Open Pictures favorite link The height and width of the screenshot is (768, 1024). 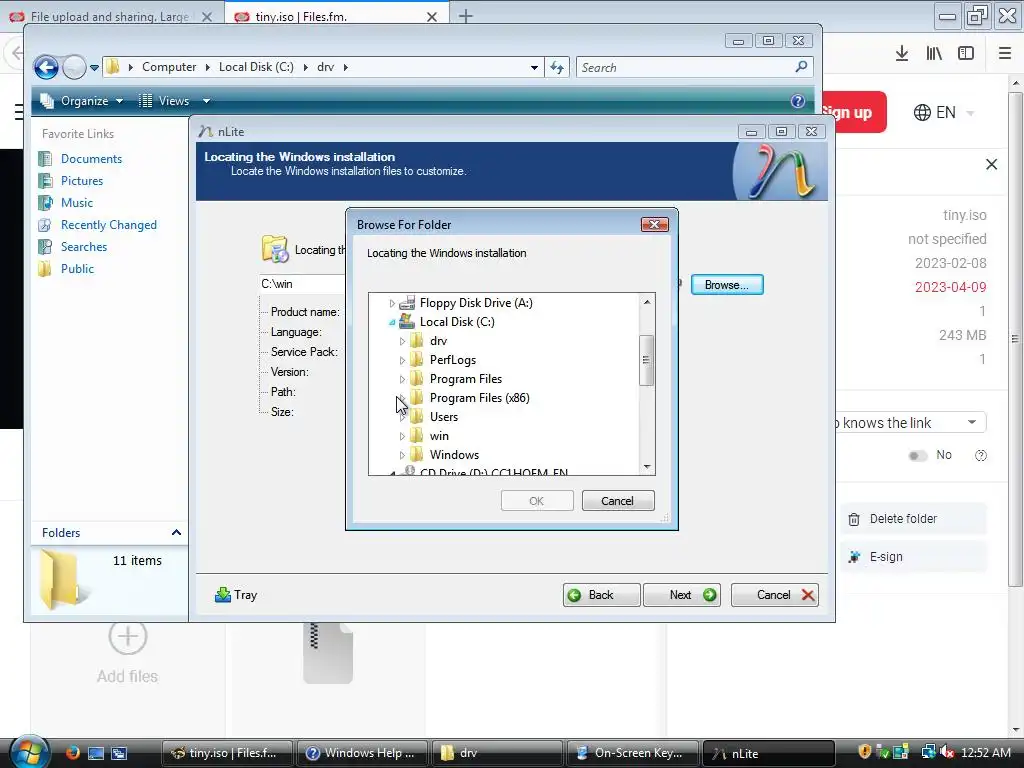point(82,181)
